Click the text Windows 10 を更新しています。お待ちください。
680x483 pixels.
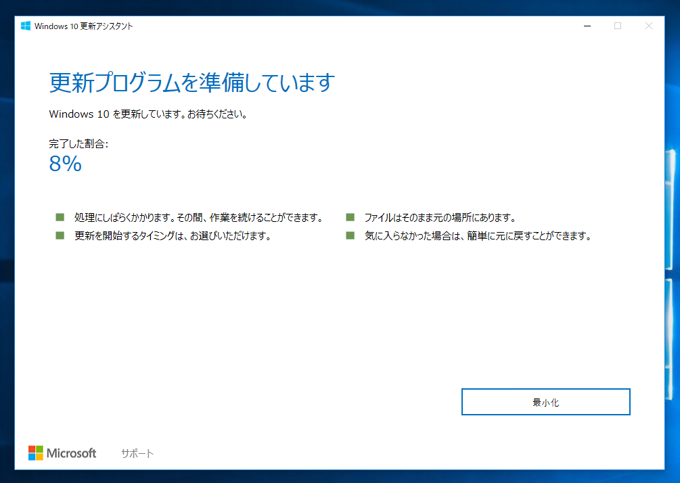[148, 114]
